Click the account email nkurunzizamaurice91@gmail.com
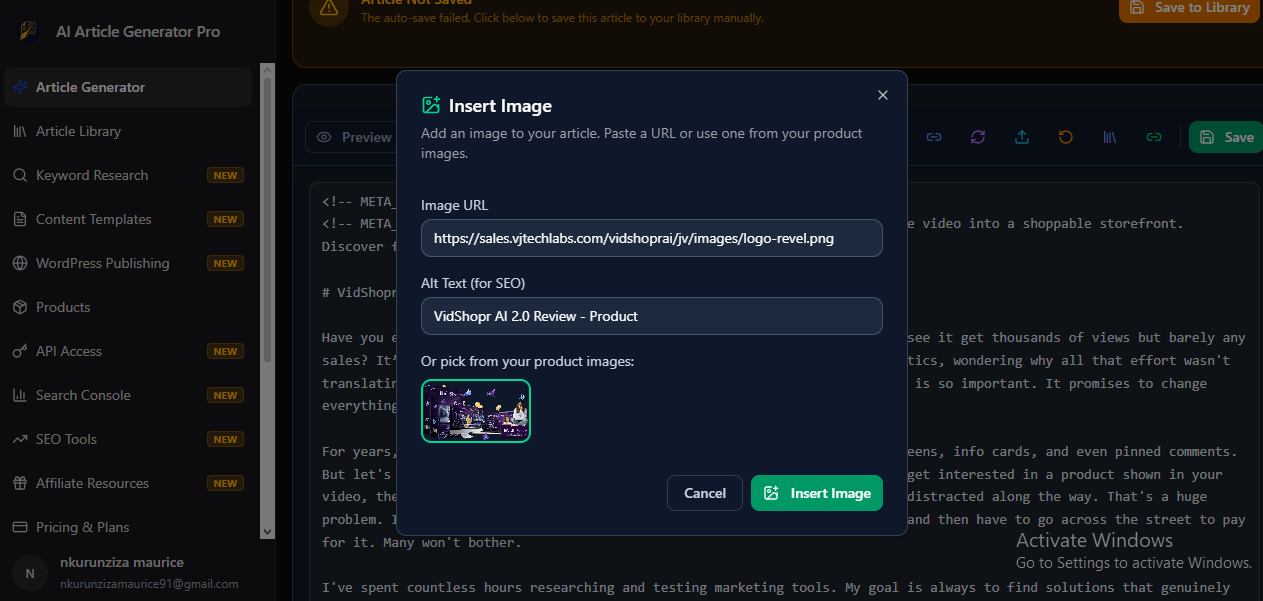This screenshot has height=601, width=1263. click(x=149, y=583)
